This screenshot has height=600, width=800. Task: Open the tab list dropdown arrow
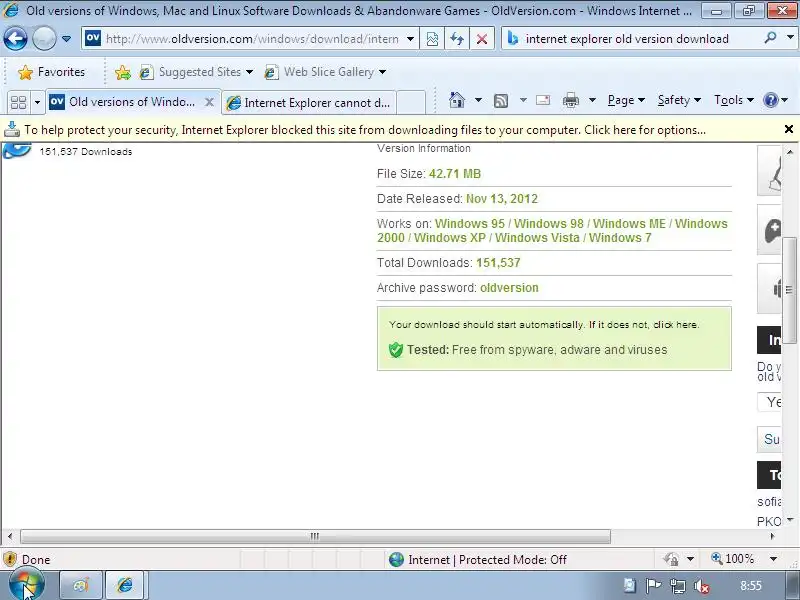click(x=37, y=102)
